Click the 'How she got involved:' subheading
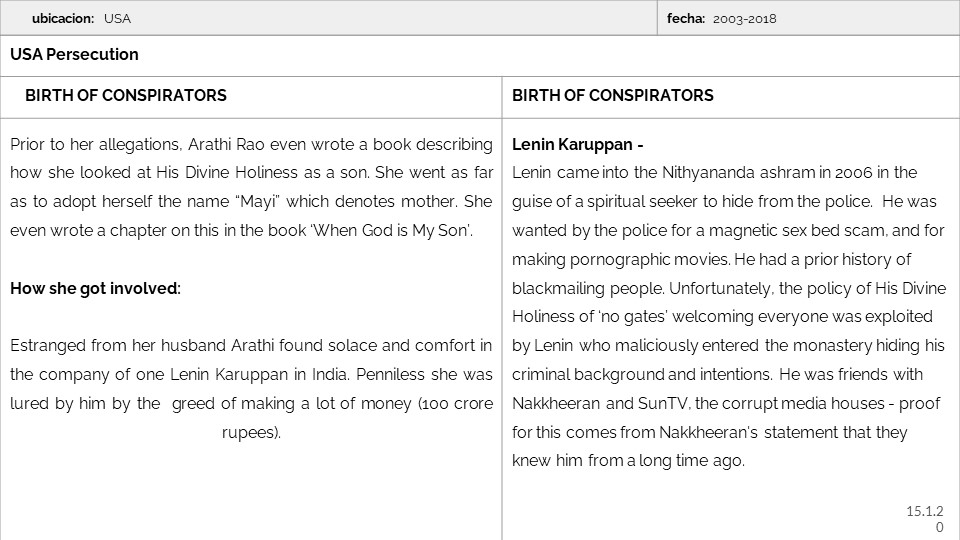The image size is (960, 540). [95, 289]
